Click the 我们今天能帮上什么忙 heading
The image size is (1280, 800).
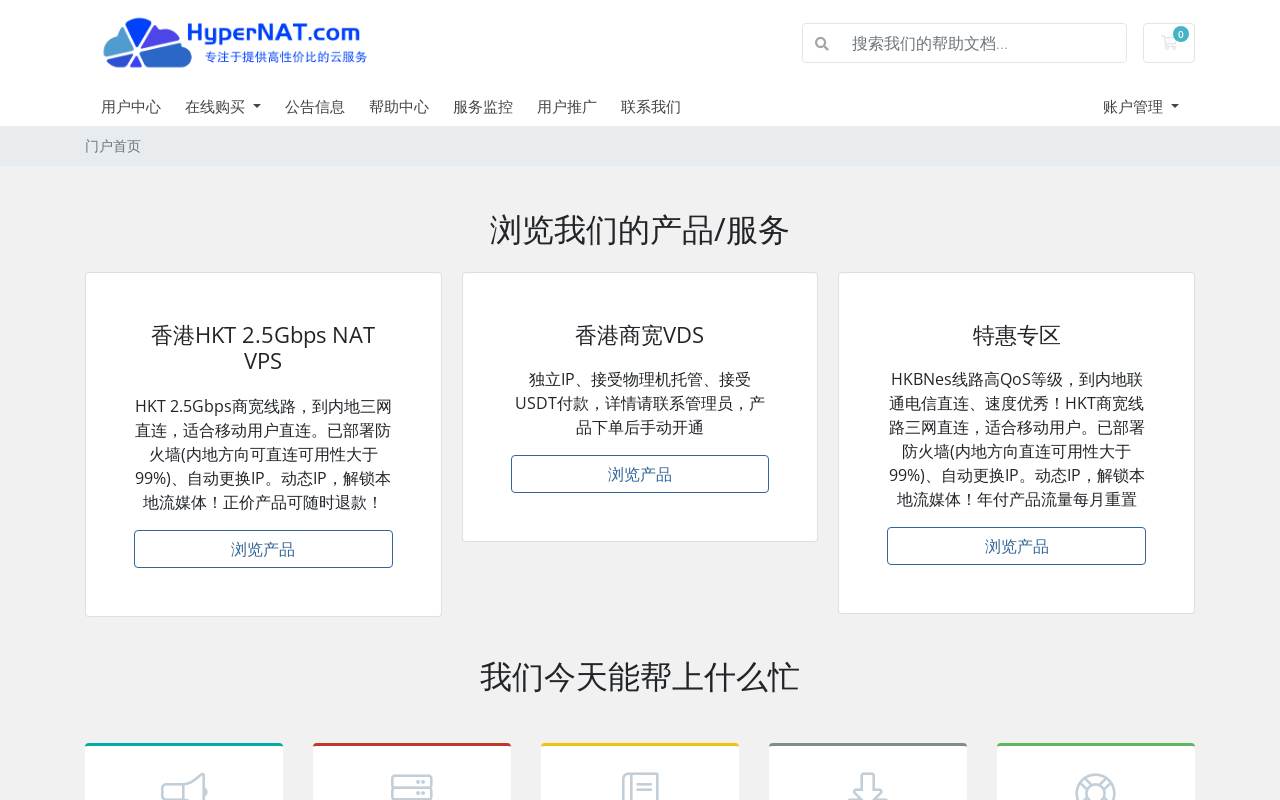tap(640, 677)
